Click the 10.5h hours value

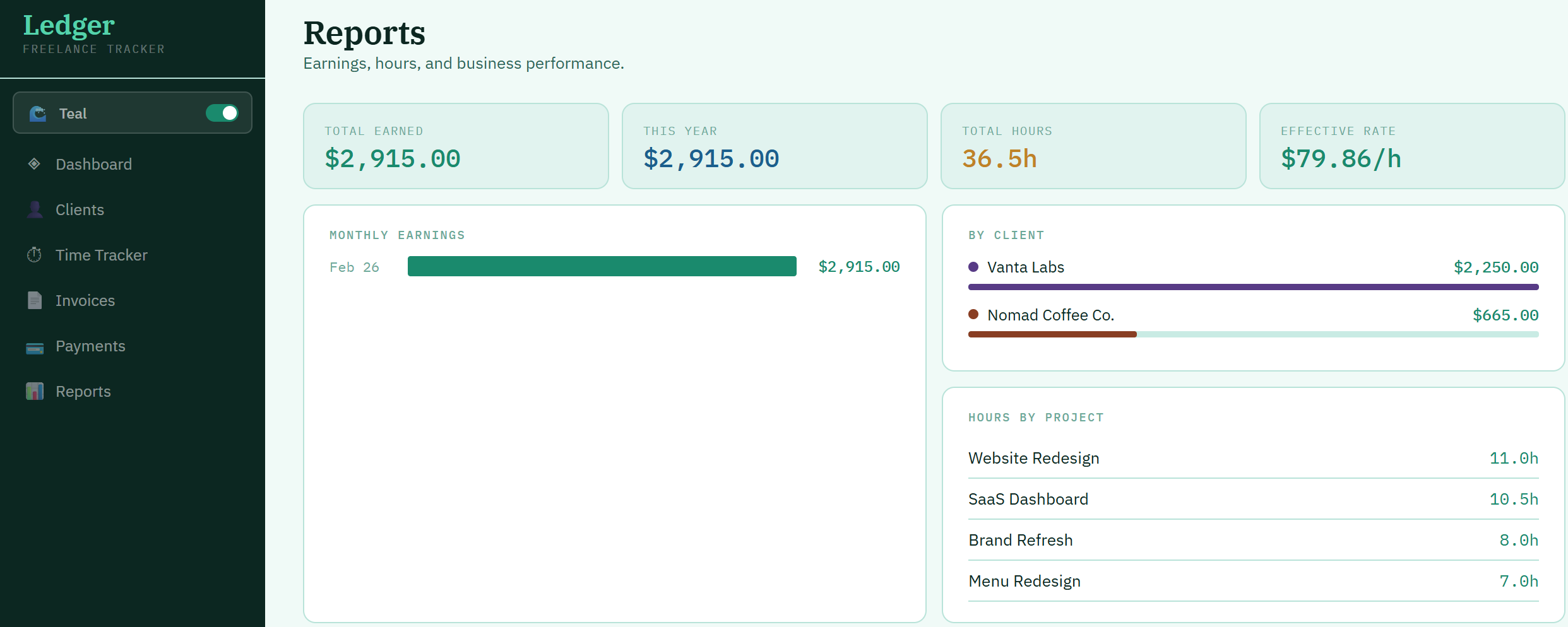pyautogui.click(x=1514, y=499)
